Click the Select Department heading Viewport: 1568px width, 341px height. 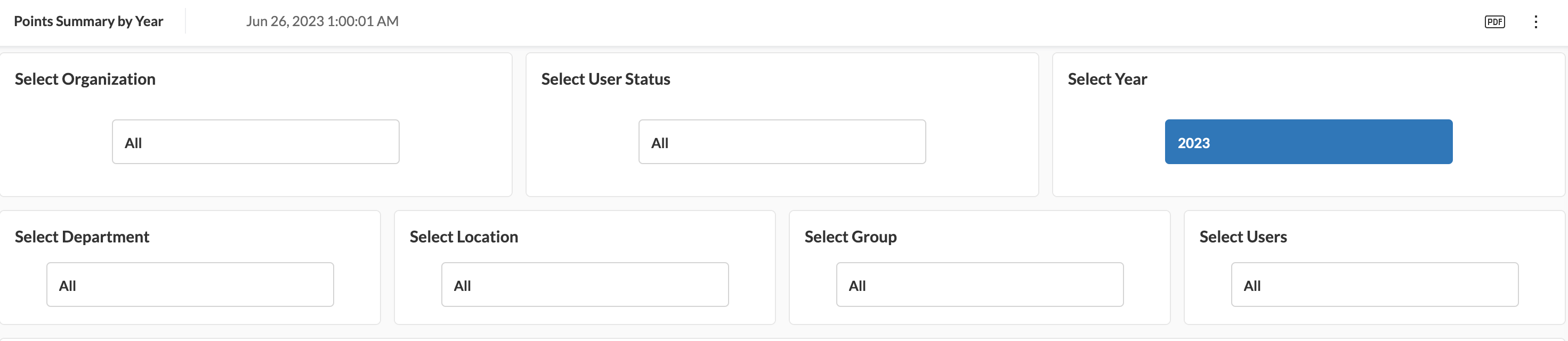coord(82,237)
